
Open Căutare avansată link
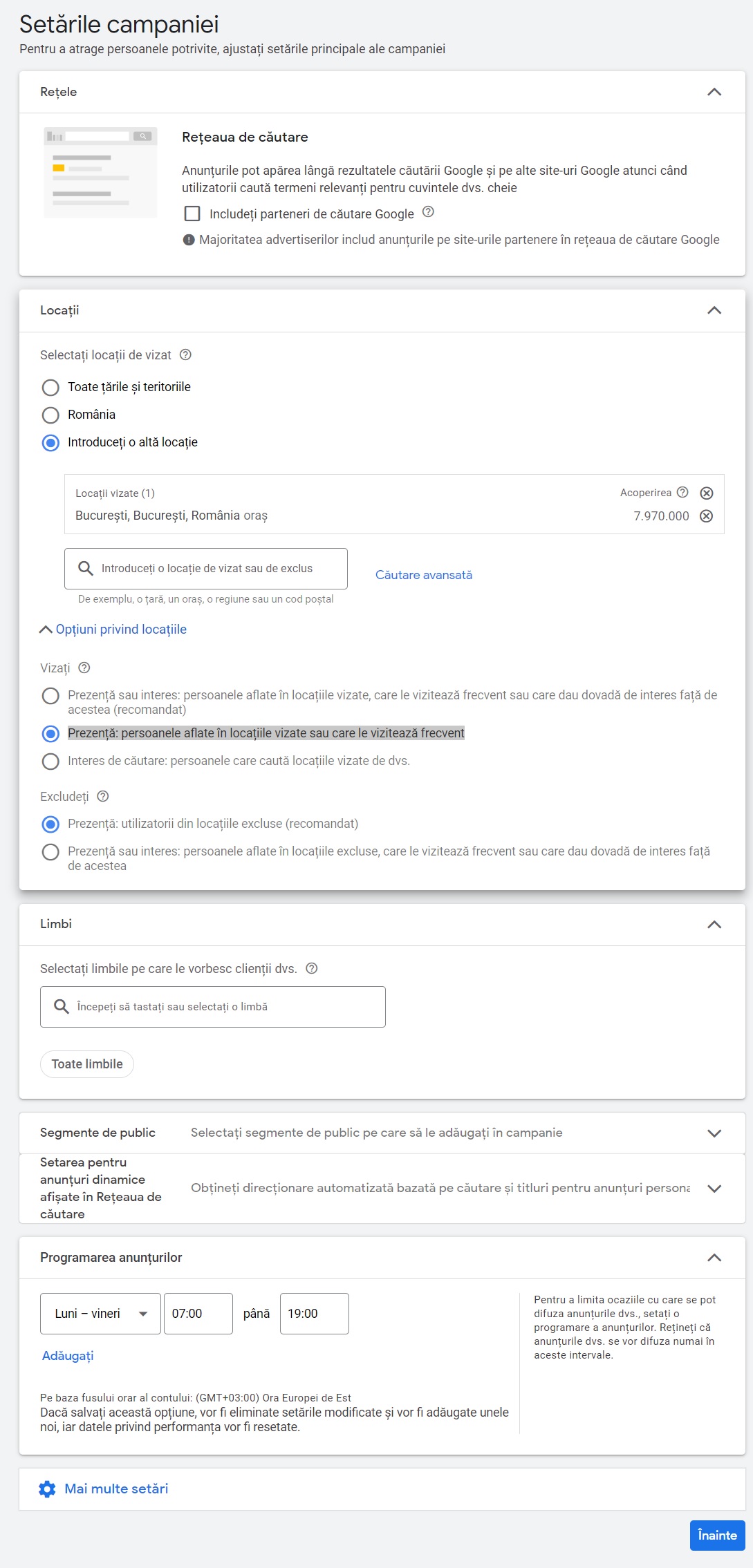(x=424, y=574)
